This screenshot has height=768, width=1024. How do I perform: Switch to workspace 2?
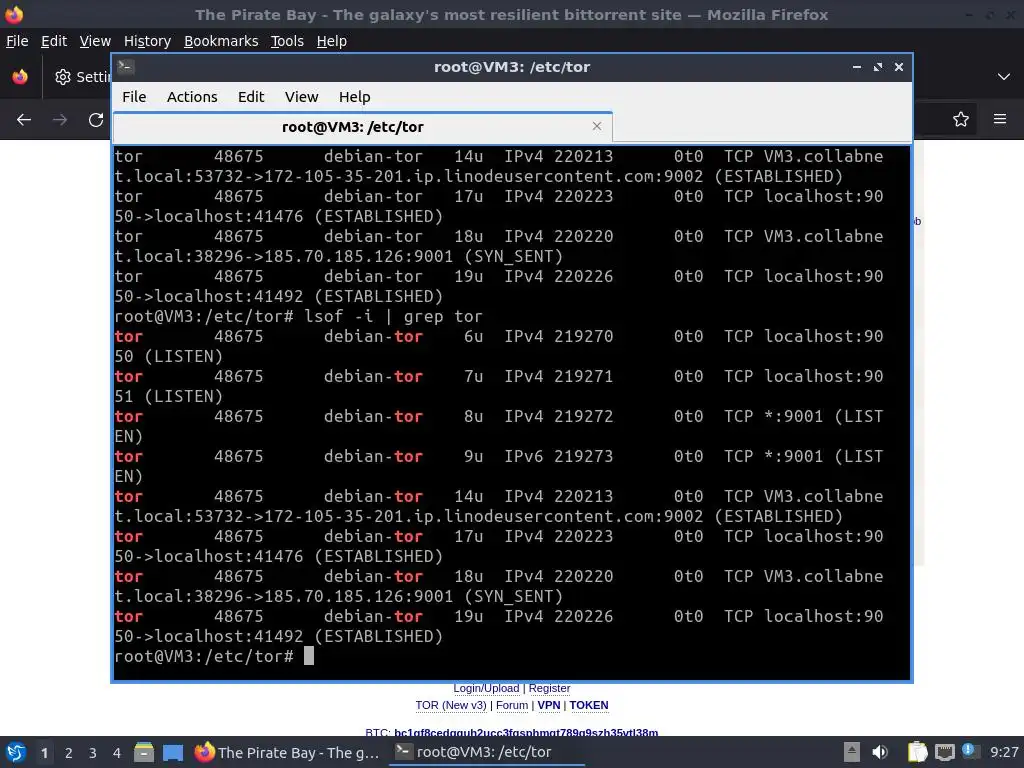tap(69, 753)
